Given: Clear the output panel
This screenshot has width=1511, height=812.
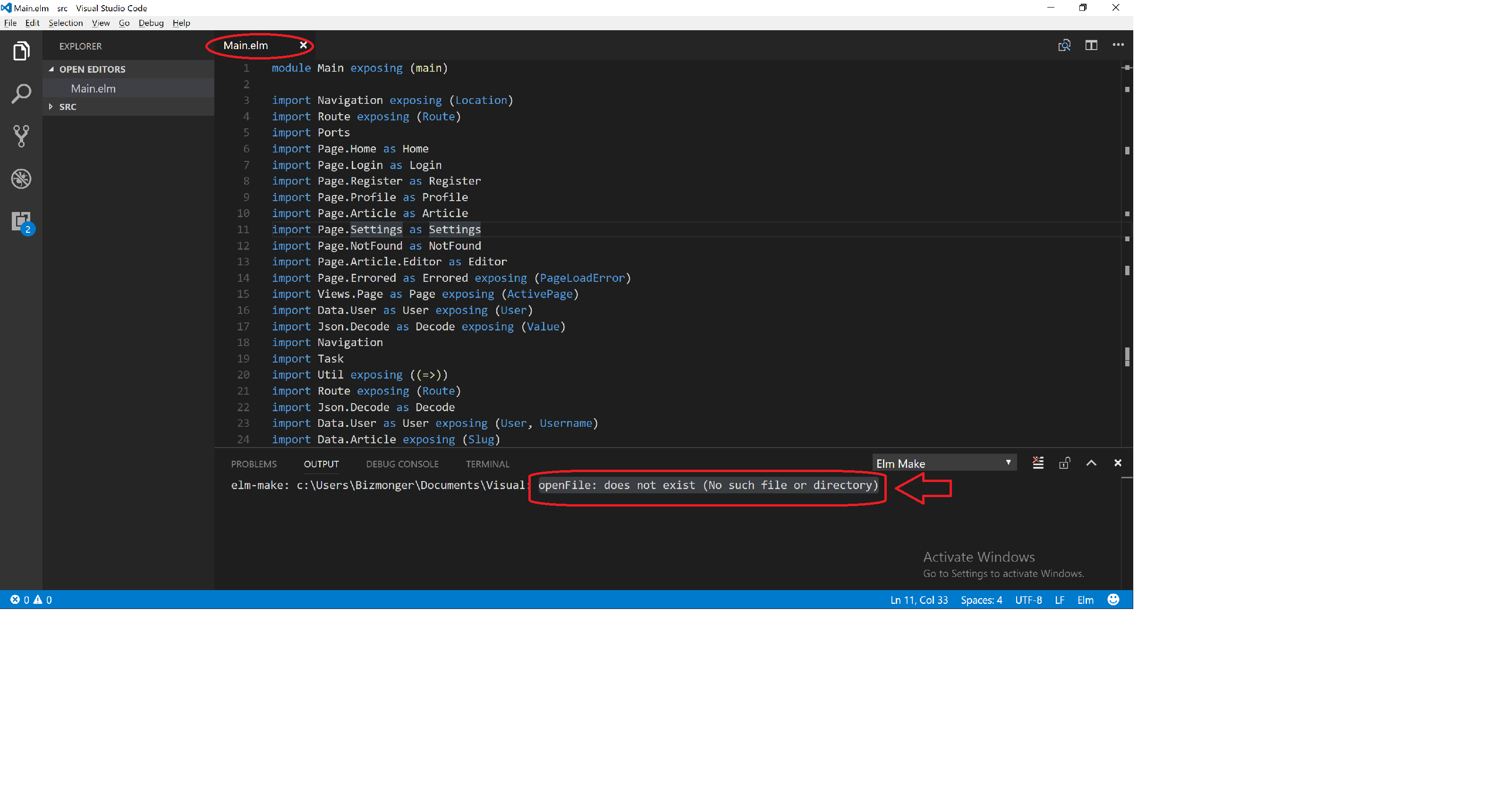Looking at the screenshot, I should (1038, 463).
